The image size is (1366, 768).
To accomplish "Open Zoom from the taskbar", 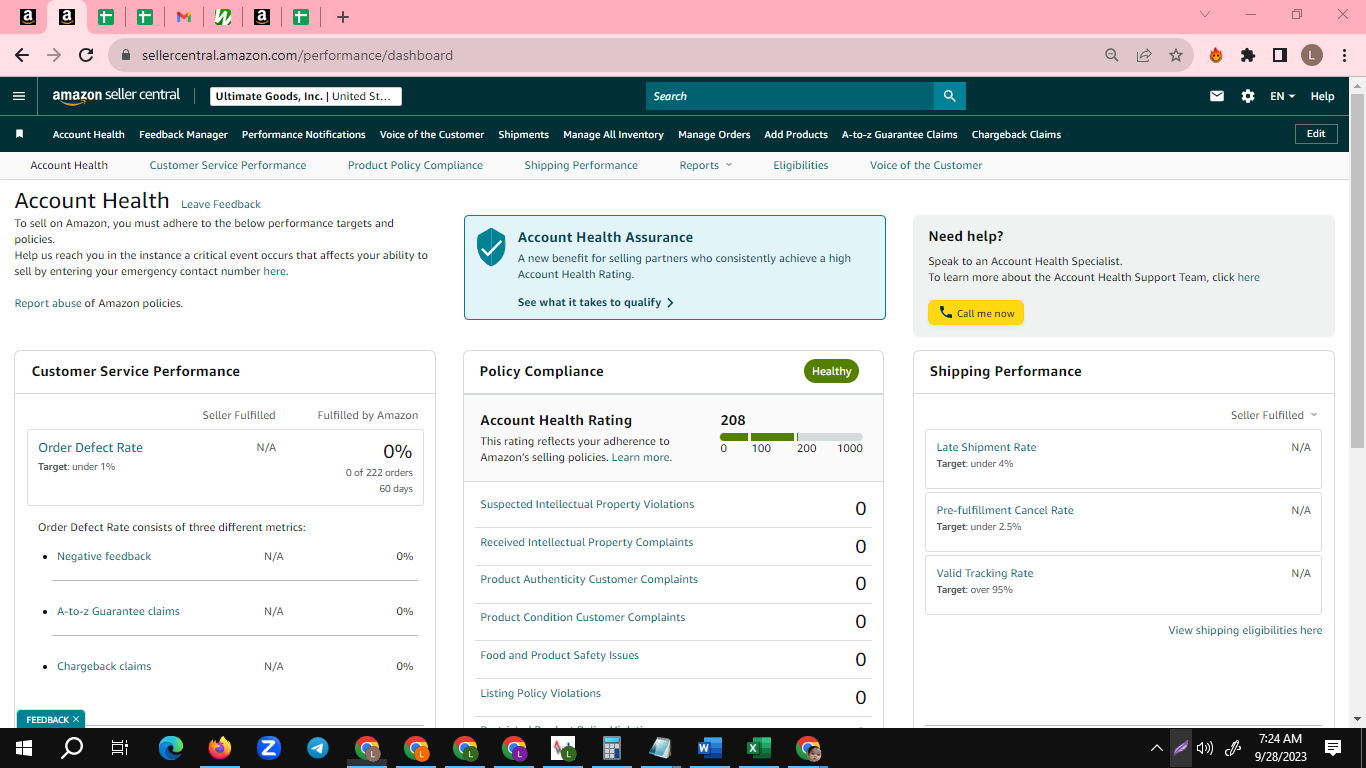I will [x=269, y=747].
